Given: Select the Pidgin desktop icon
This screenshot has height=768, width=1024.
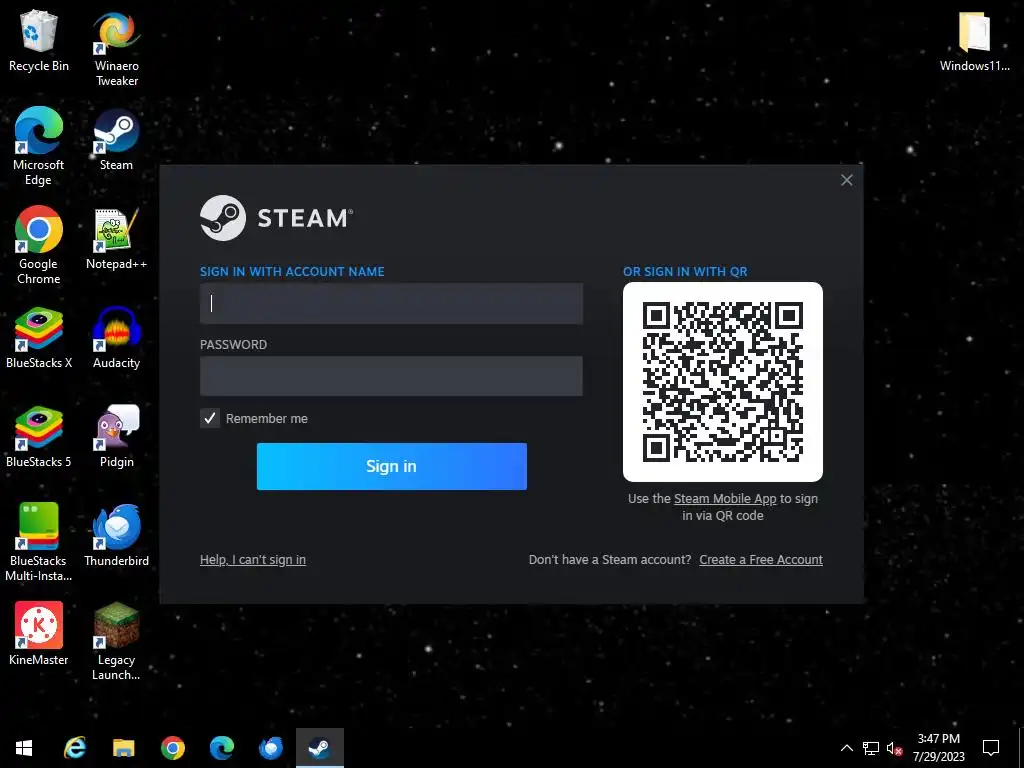Looking at the screenshot, I should [116, 438].
